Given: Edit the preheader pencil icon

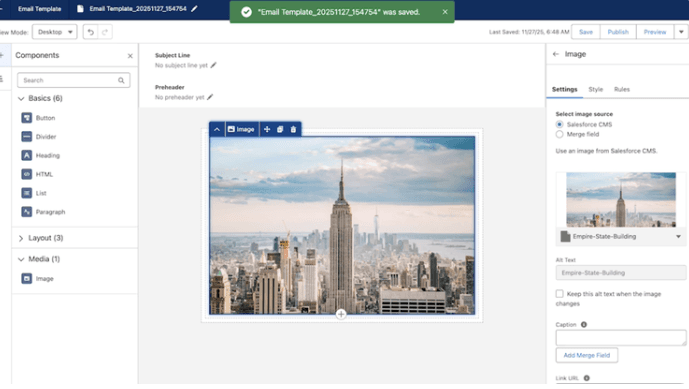Looking at the screenshot, I should [210, 97].
